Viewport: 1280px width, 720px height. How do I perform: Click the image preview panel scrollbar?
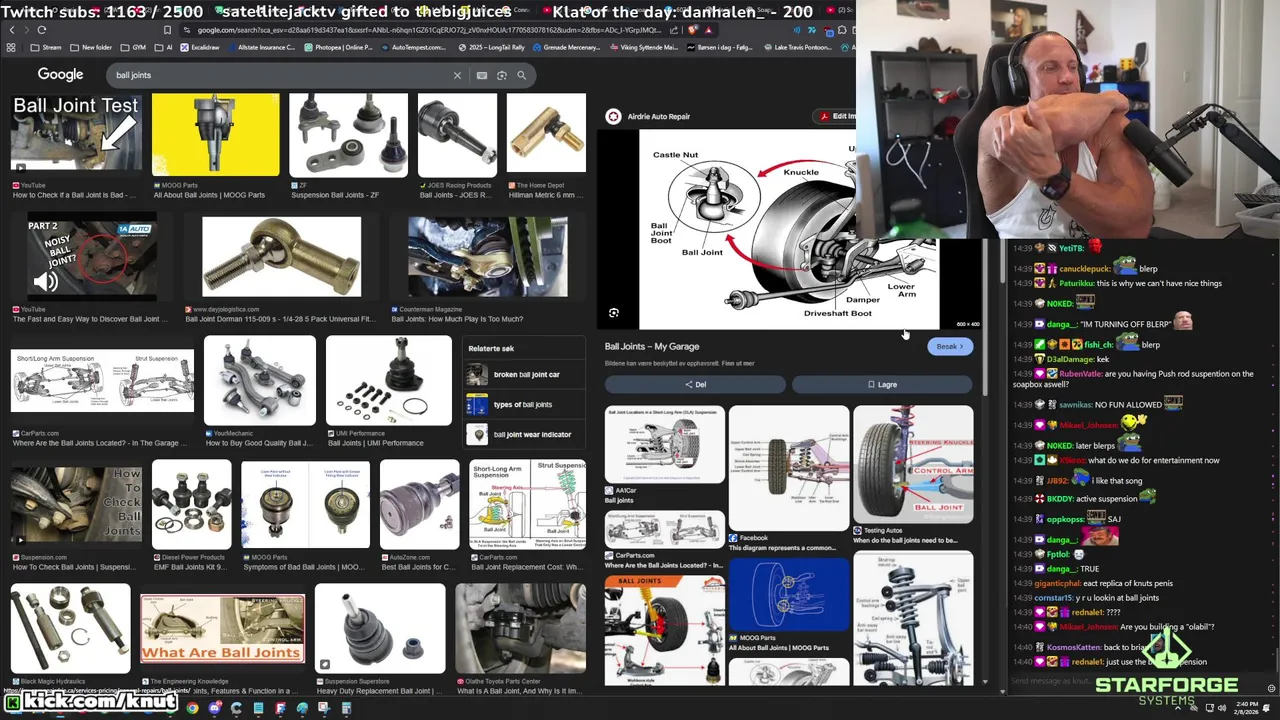pyautogui.click(x=986, y=315)
